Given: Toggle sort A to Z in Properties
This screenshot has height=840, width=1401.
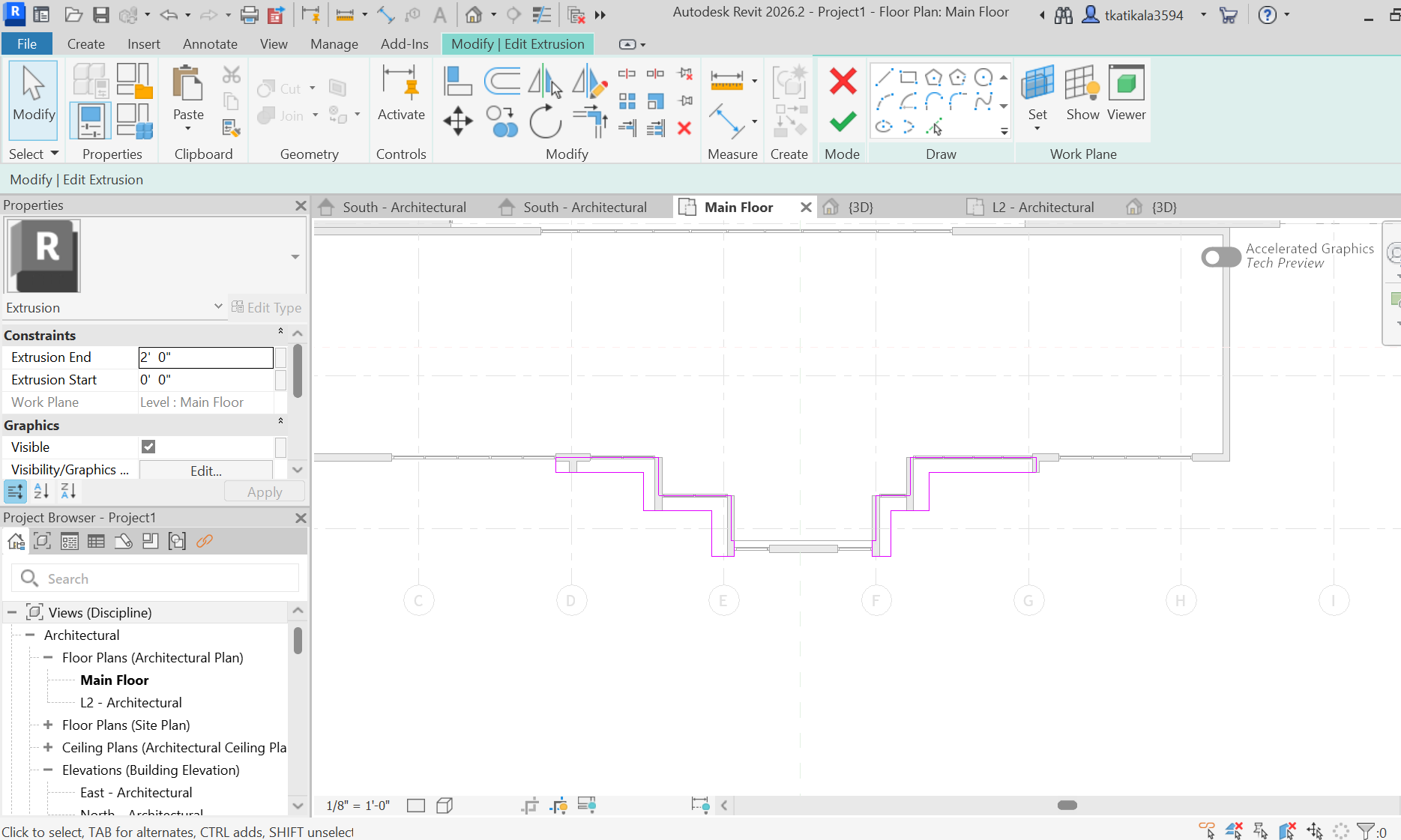Looking at the screenshot, I should tap(41, 492).
